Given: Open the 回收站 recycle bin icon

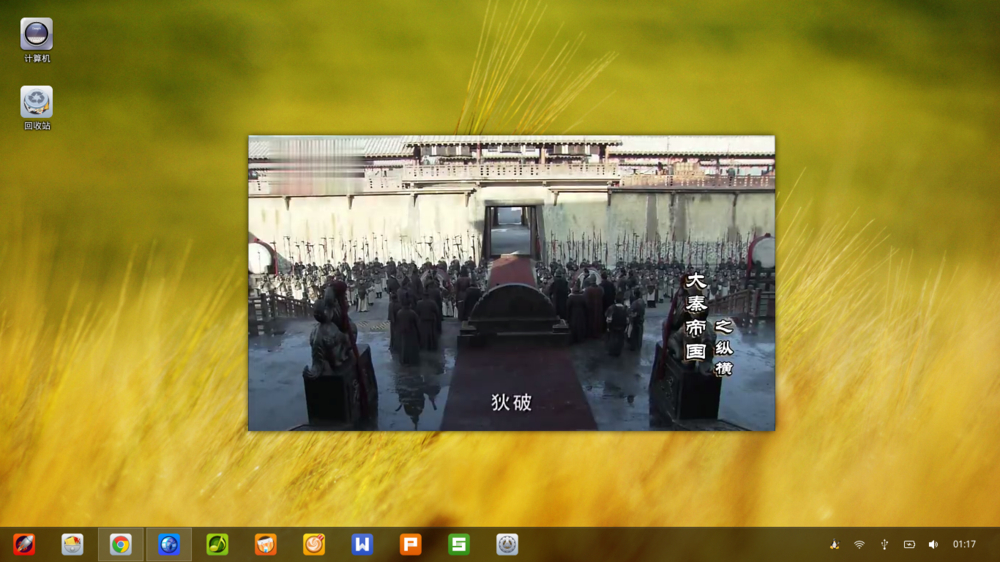Looking at the screenshot, I should [x=36, y=108].
